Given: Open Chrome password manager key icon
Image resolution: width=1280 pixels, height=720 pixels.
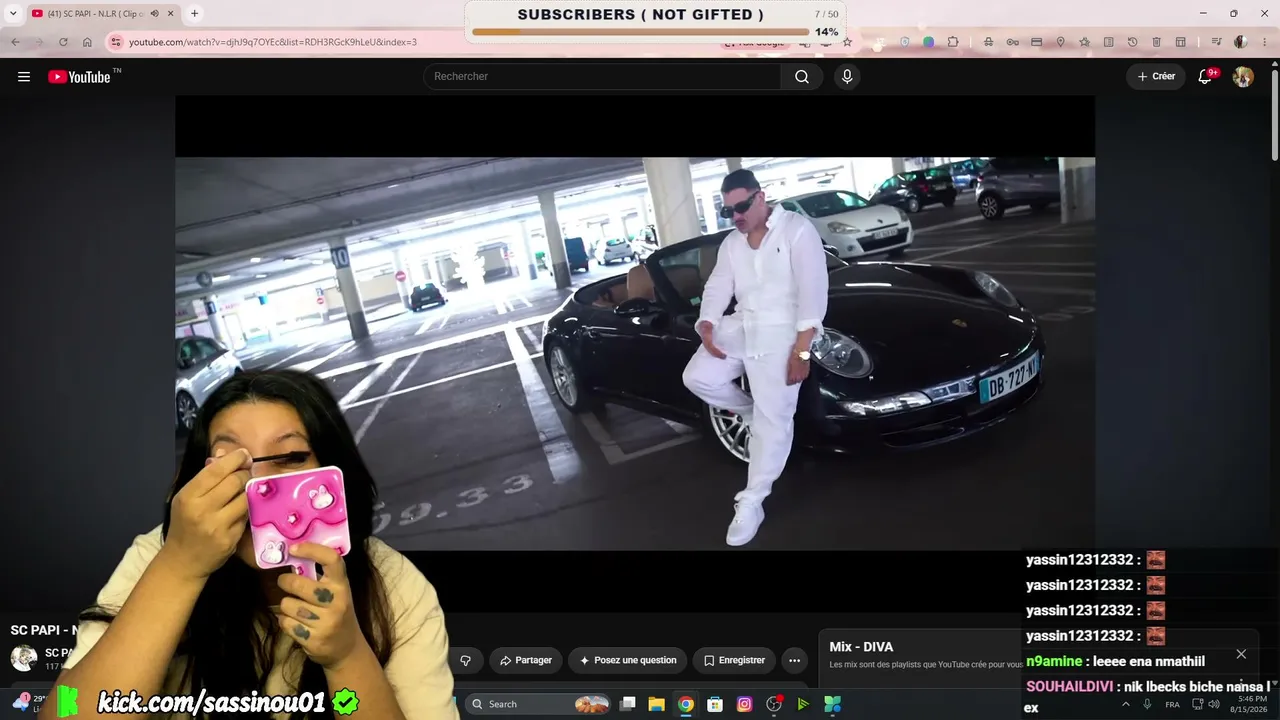Looking at the screenshot, I should point(1012,42).
